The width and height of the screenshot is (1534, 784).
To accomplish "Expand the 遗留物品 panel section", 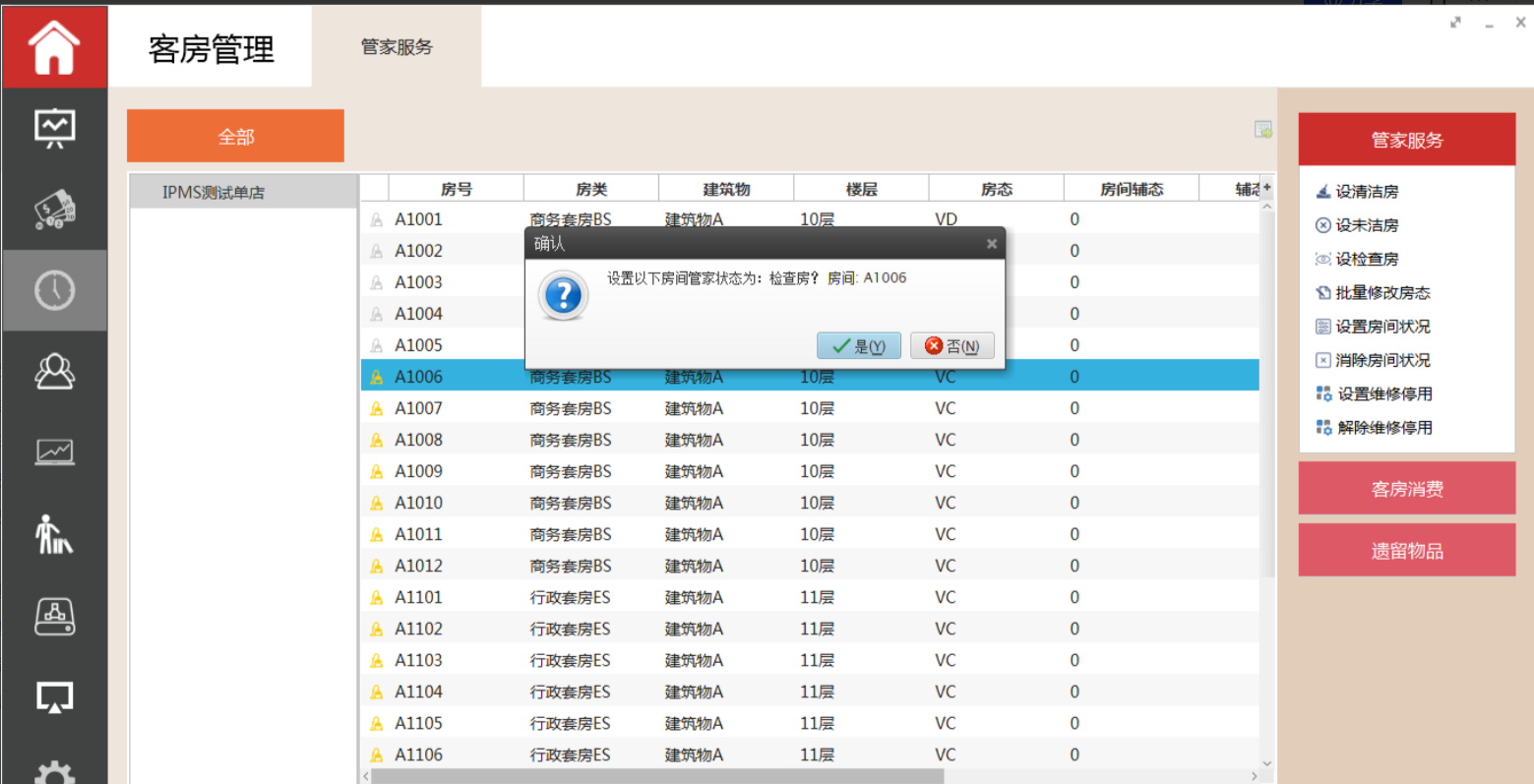I will click(1406, 551).
